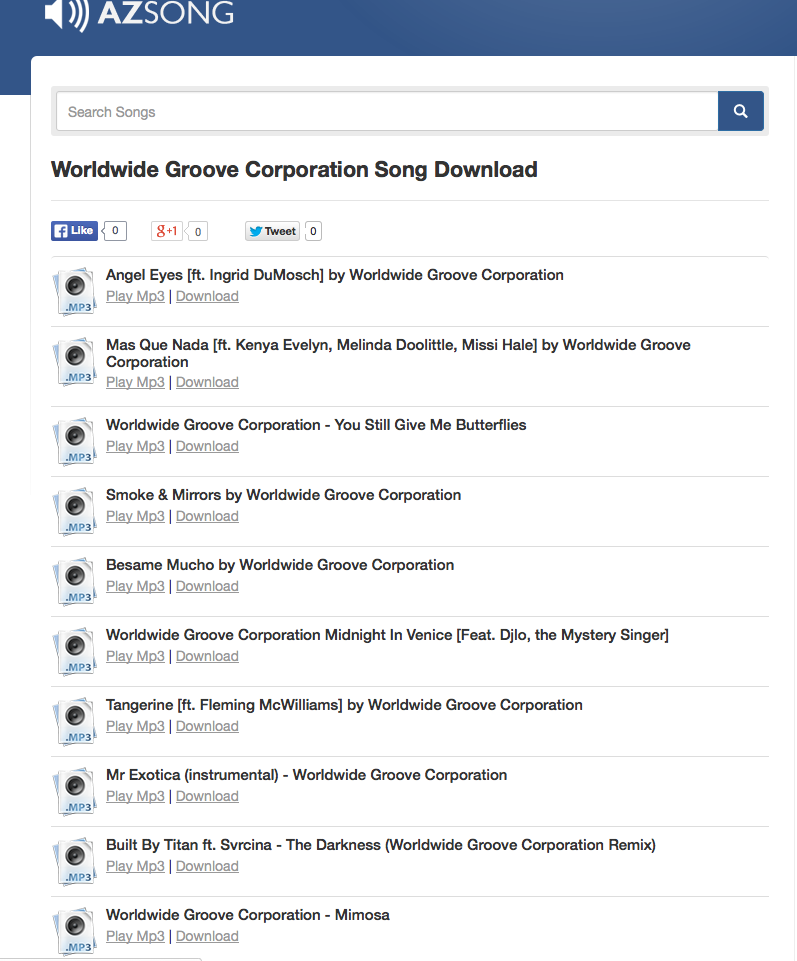This screenshot has height=961, width=797.
Task: Play Mp3 for Midnight In Venice
Action: point(135,656)
